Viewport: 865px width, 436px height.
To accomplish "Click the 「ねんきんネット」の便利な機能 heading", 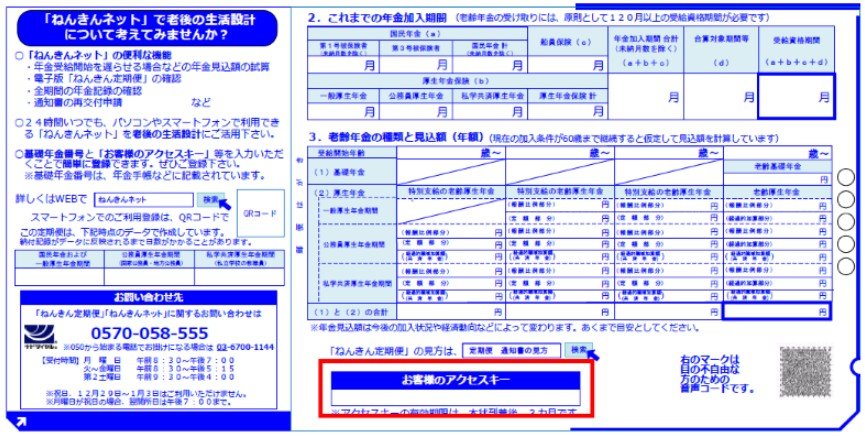I will click(x=94, y=55).
